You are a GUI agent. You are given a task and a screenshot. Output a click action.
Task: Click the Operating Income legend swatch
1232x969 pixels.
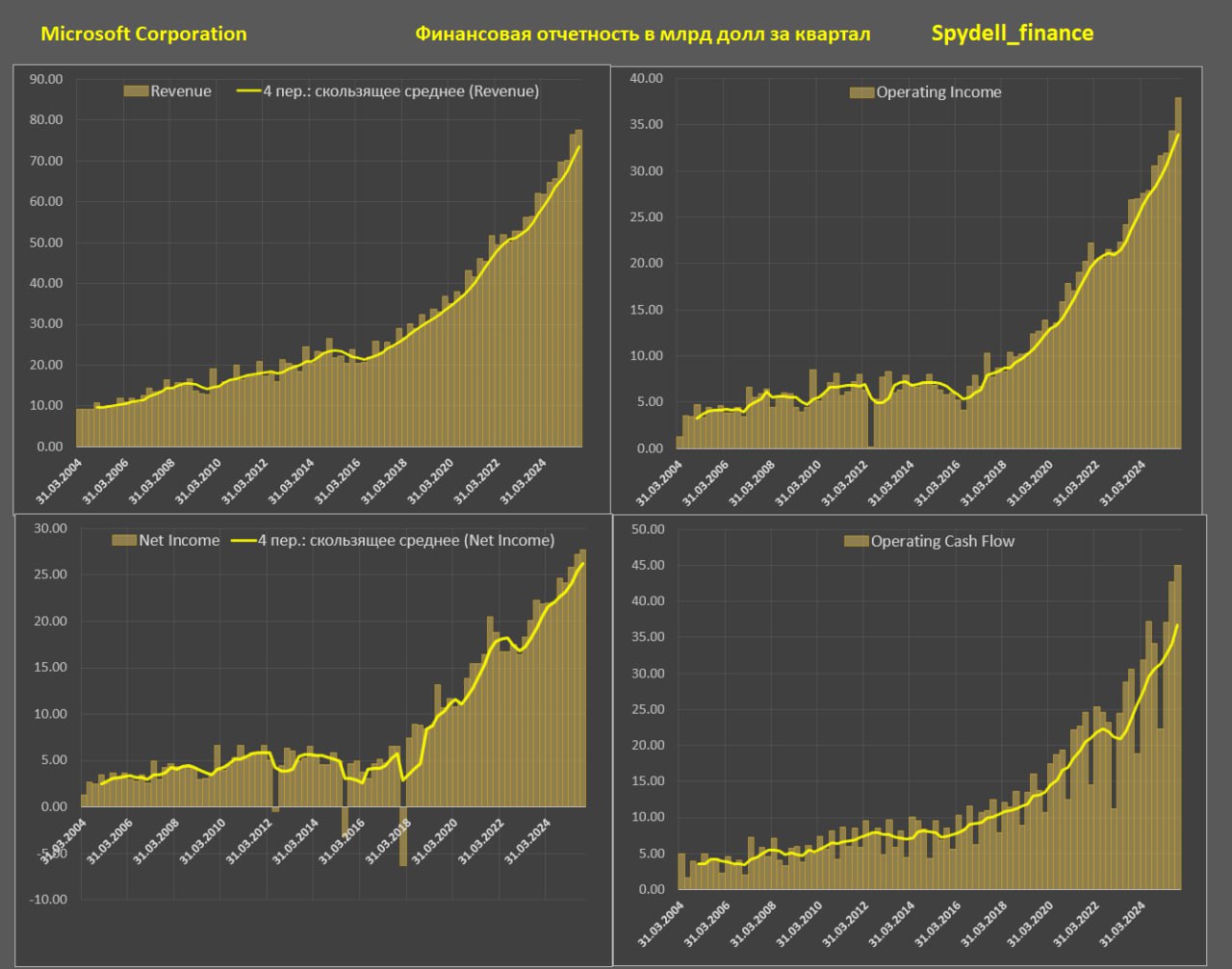pyautogui.click(x=860, y=92)
